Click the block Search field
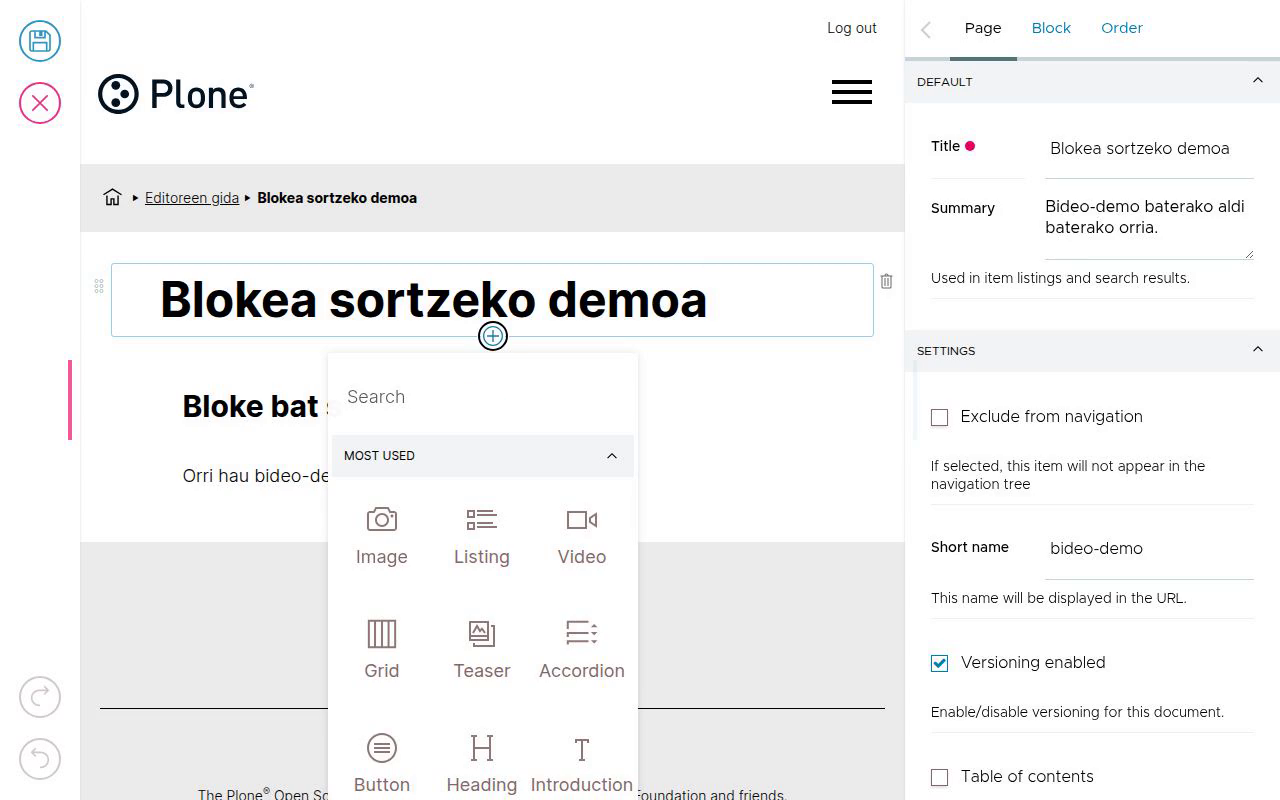 pyautogui.click(x=482, y=397)
